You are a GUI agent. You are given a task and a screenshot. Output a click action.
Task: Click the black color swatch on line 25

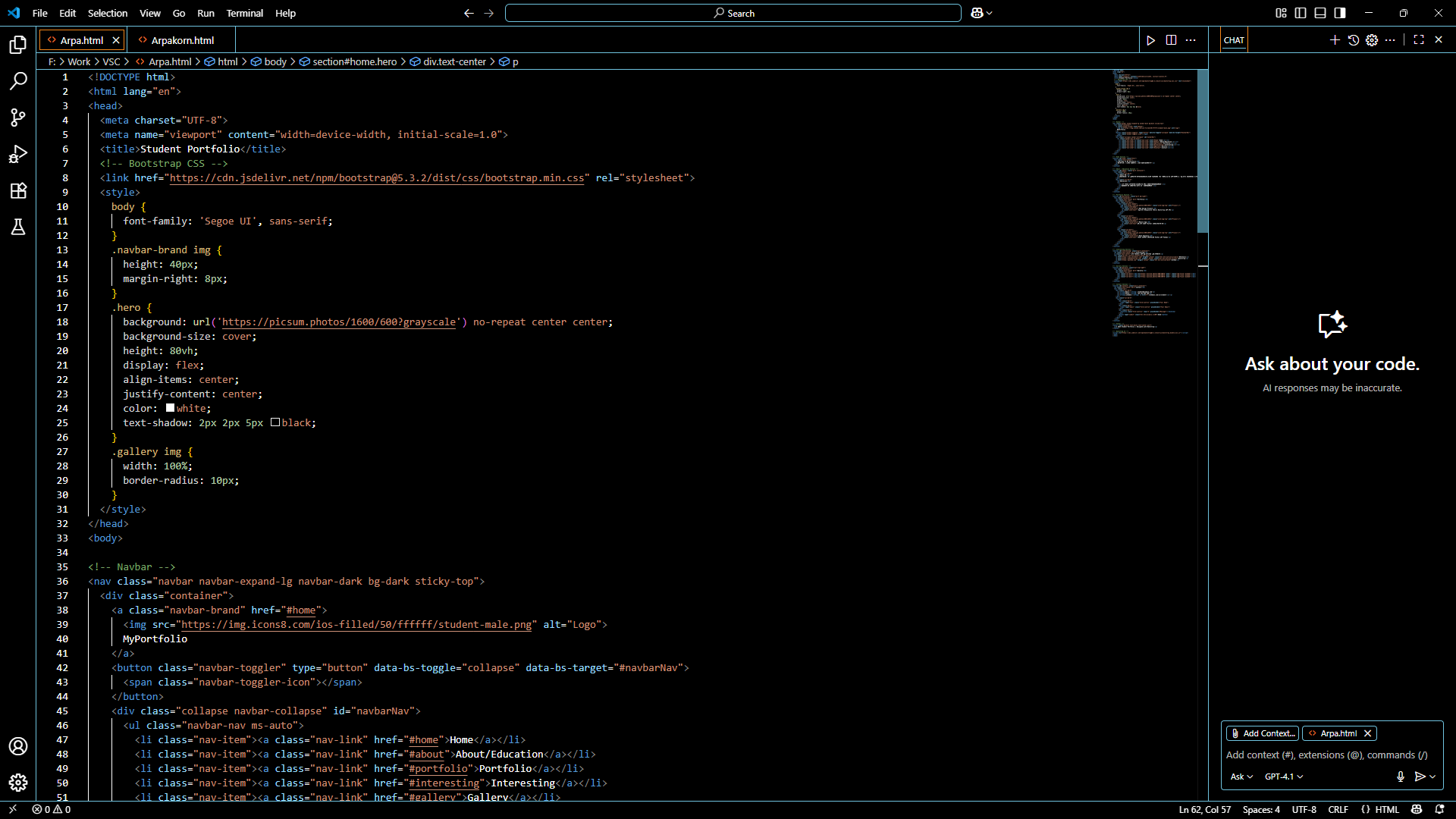pos(275,422)
